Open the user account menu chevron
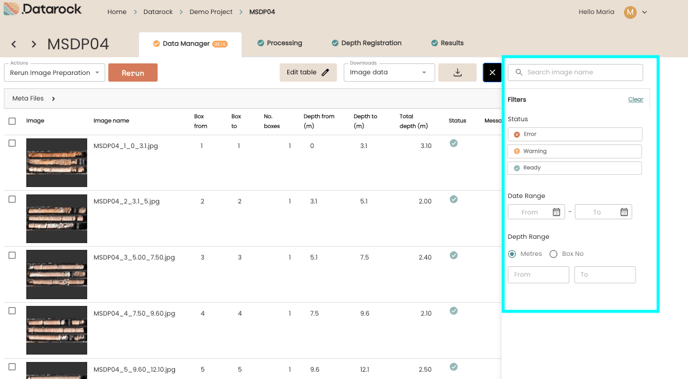688x379 pixels. [x=645, y=12]
